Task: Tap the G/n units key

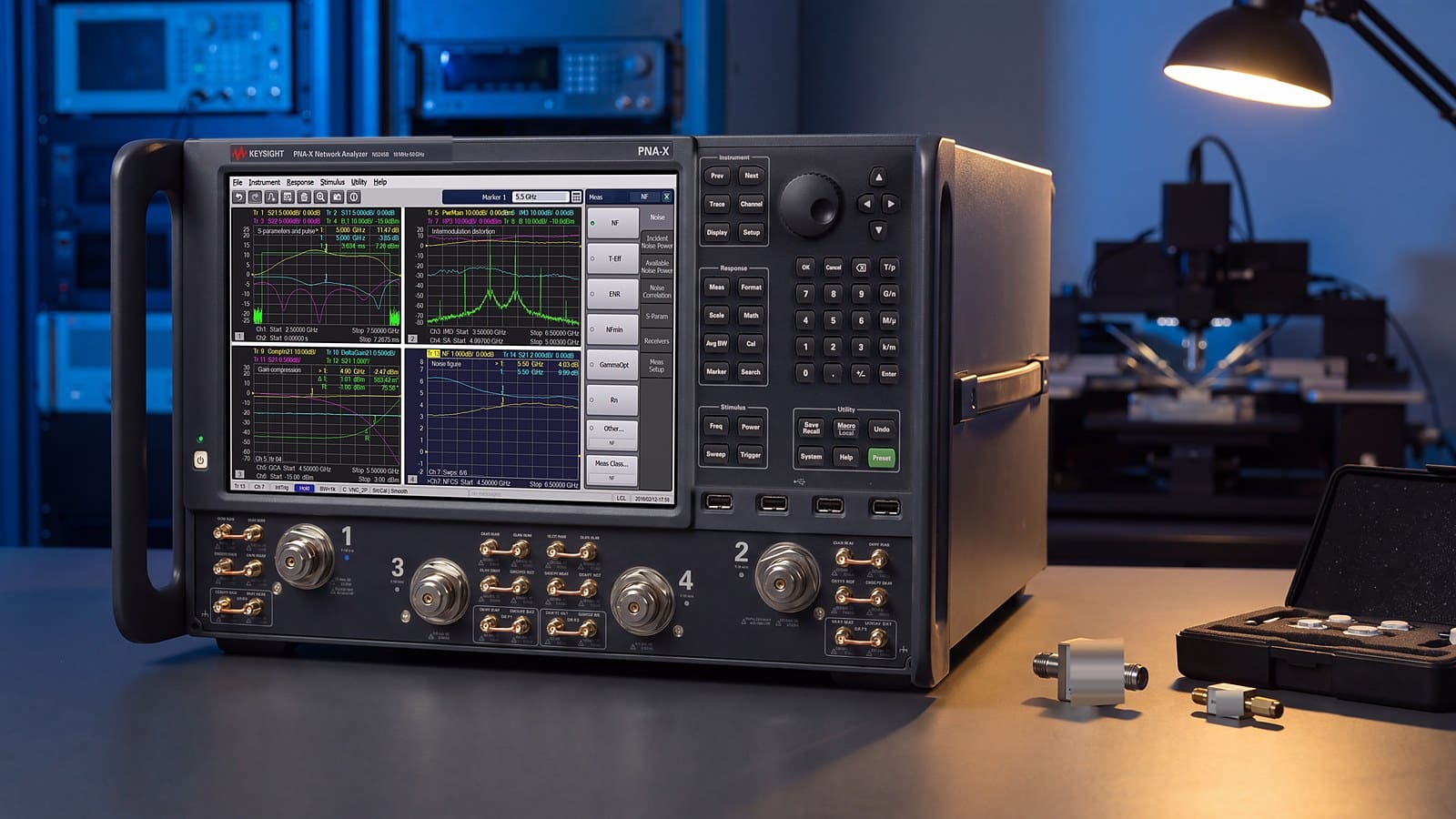Action: tap(889, 294)
